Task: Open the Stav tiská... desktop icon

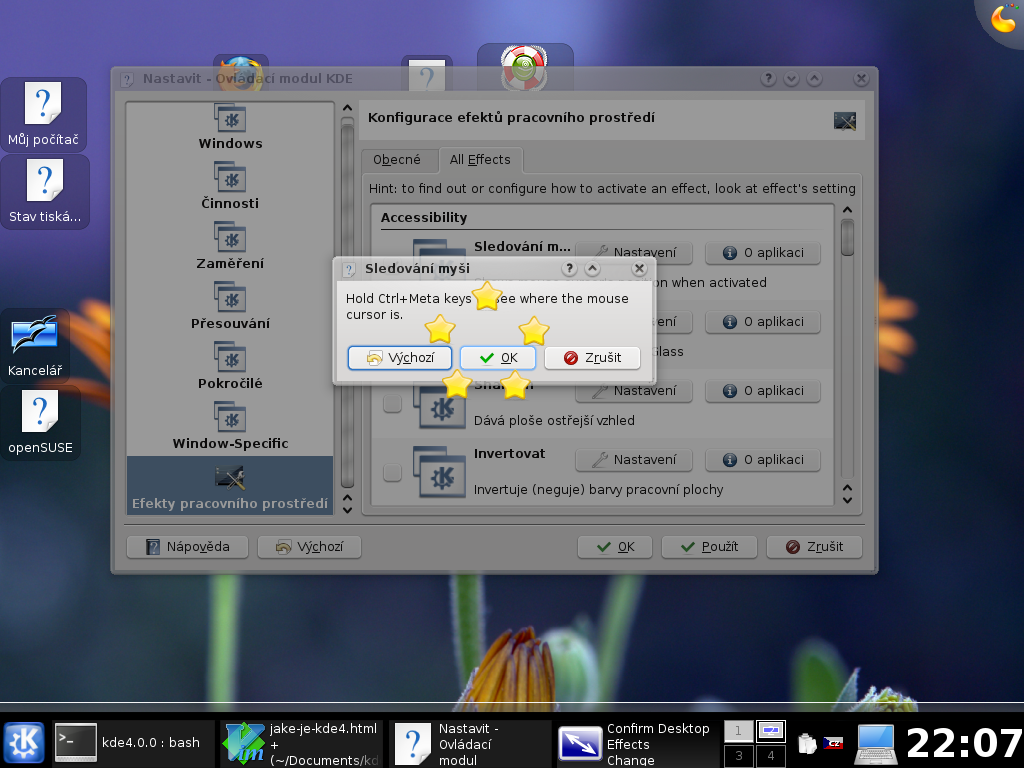Action: pos(44,191)
